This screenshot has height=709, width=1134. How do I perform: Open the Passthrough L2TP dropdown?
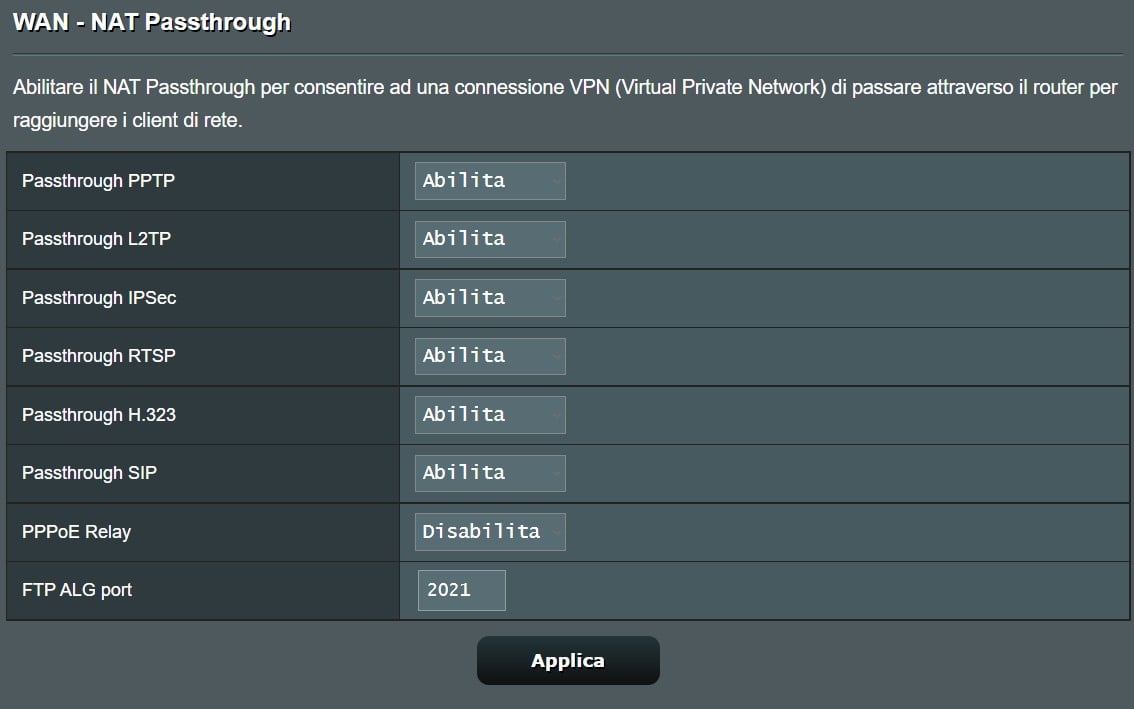(x=490, y=239)
